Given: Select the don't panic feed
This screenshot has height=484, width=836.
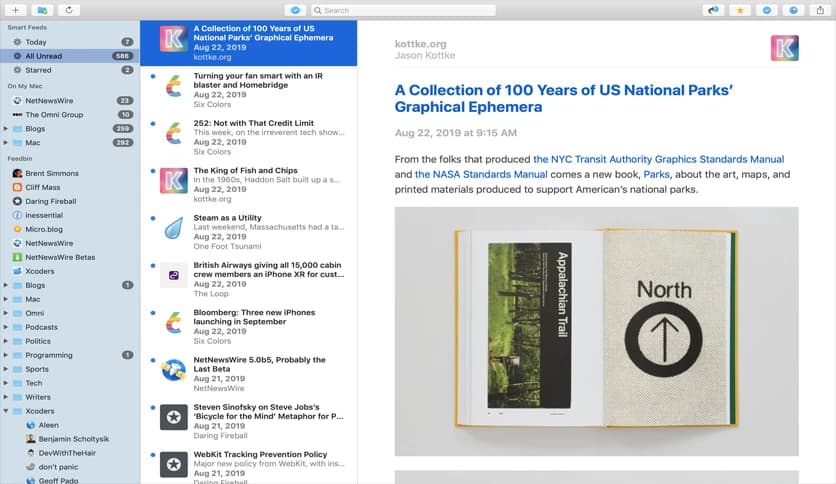Looking at the screenshot, I should tap(70, 467).
